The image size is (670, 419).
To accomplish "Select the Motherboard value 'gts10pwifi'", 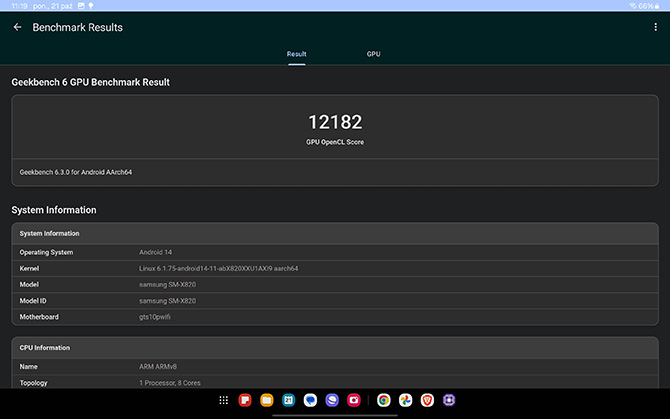I will click(x=155, y=317).
